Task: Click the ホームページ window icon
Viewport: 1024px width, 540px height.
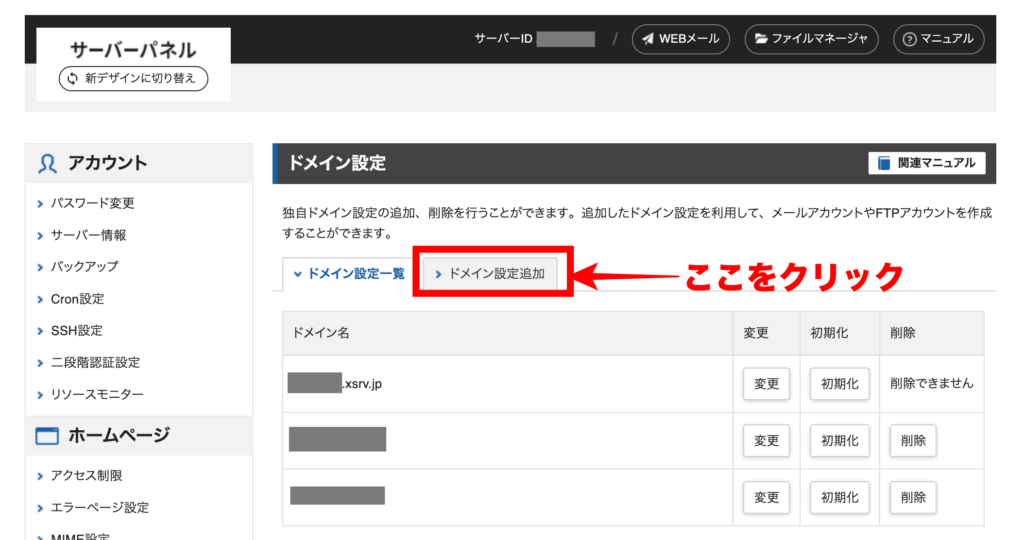Action: click(47, 435)
